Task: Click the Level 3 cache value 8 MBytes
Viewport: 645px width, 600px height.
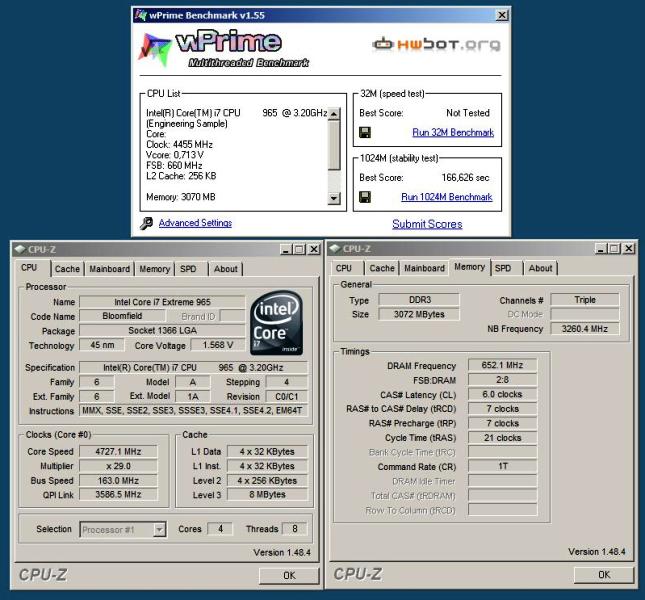Action: pyautogui.click(x=267, y=494)
